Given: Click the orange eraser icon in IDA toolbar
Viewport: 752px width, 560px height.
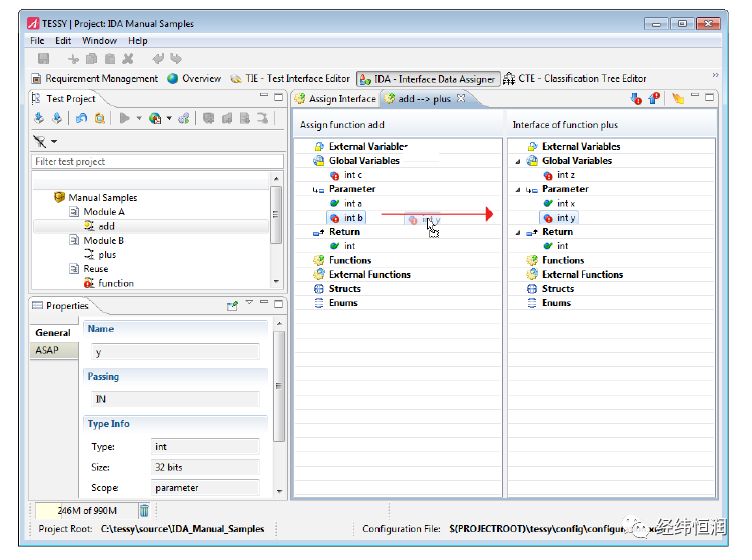Looking at the screenshot, I should [678, 98].
